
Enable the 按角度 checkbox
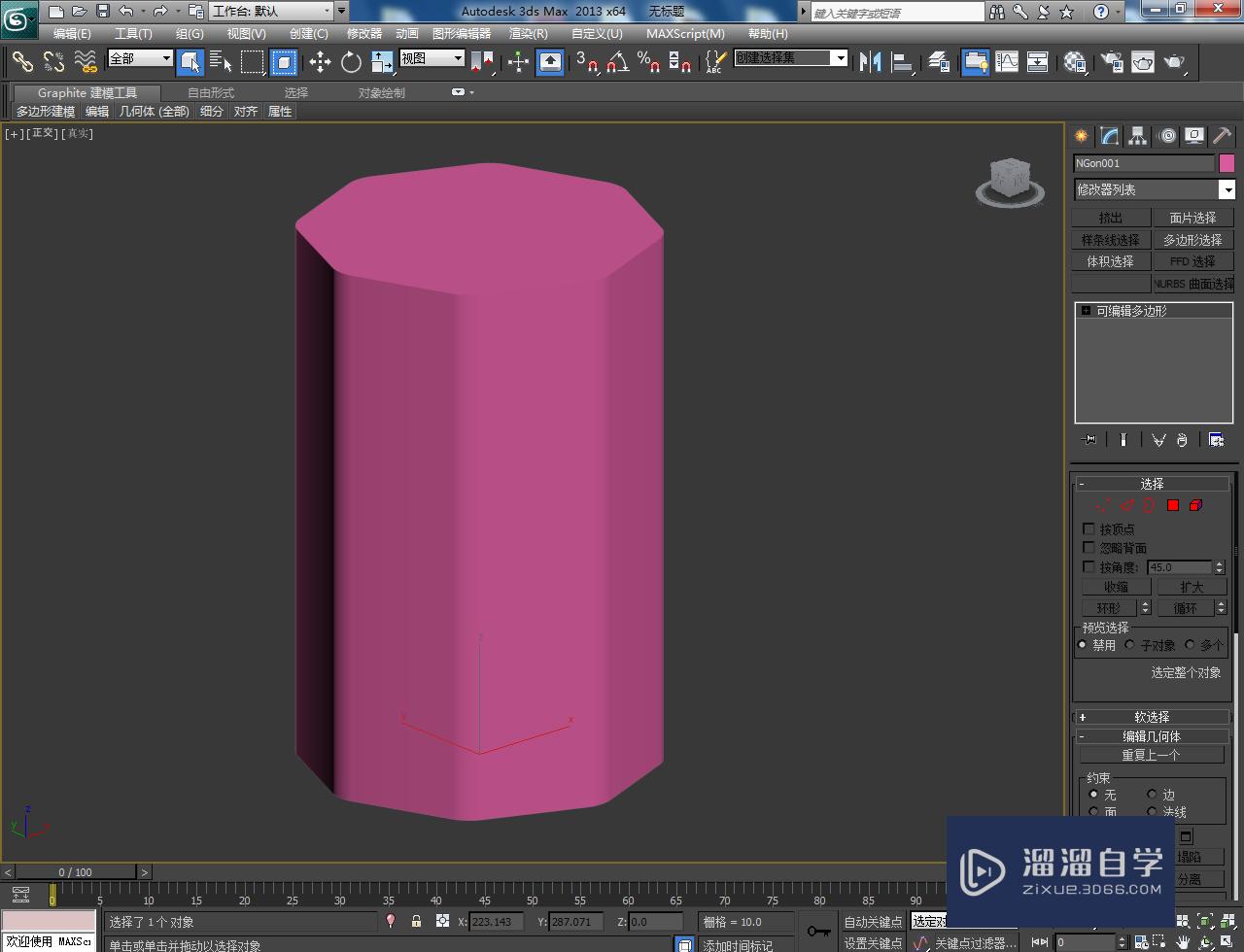[x=1088, y=566]
